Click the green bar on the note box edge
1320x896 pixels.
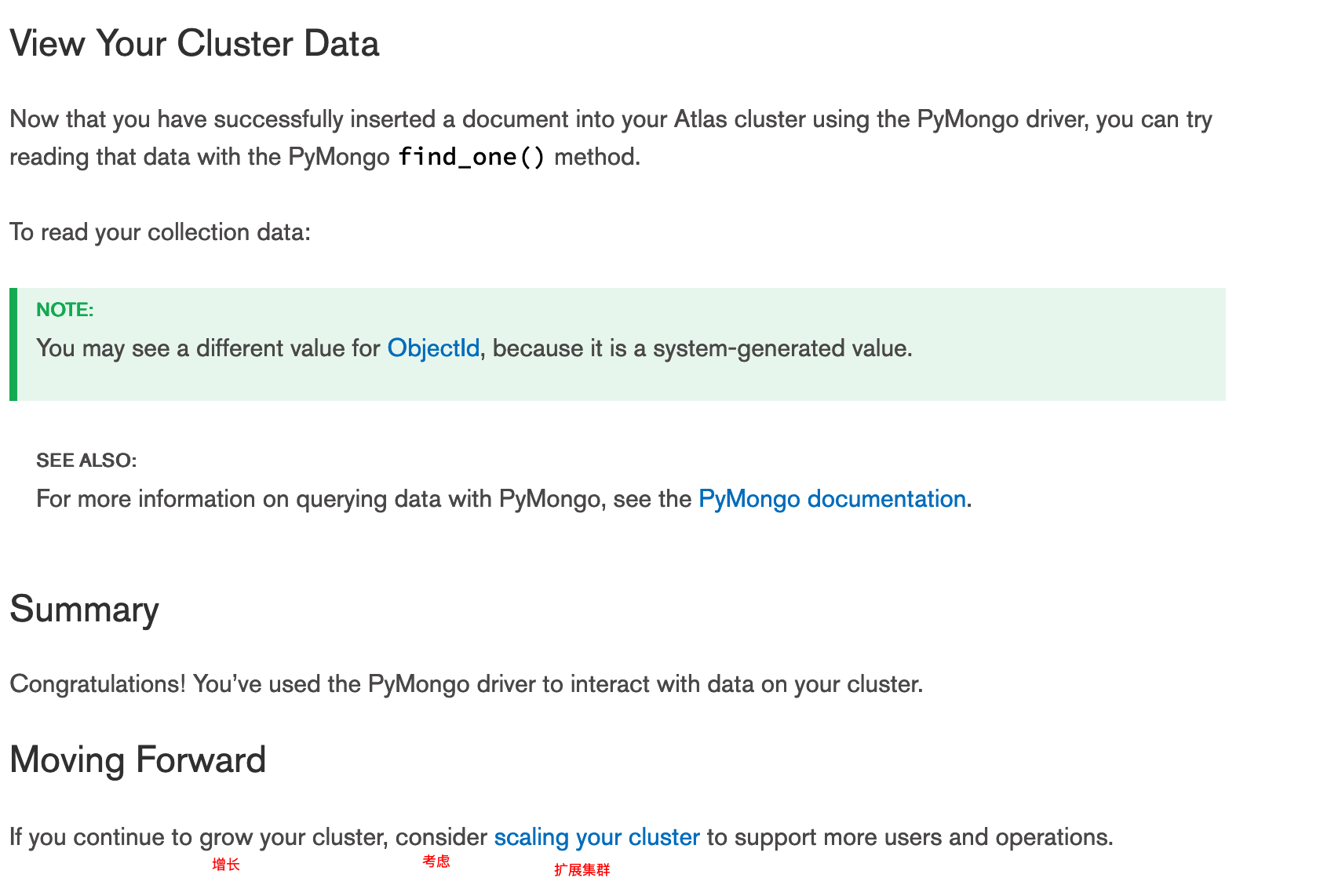13,344
